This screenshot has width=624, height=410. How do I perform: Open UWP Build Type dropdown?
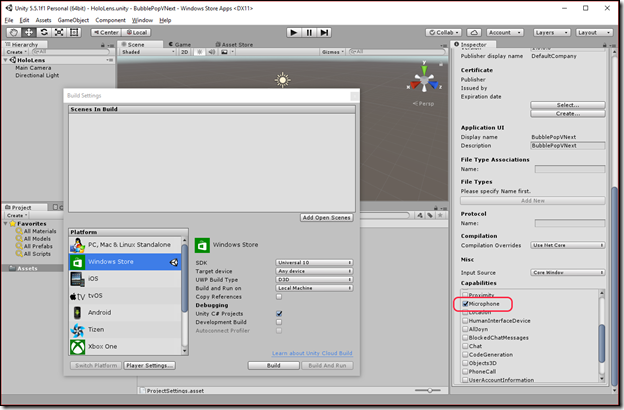click(x=314, y=280)
